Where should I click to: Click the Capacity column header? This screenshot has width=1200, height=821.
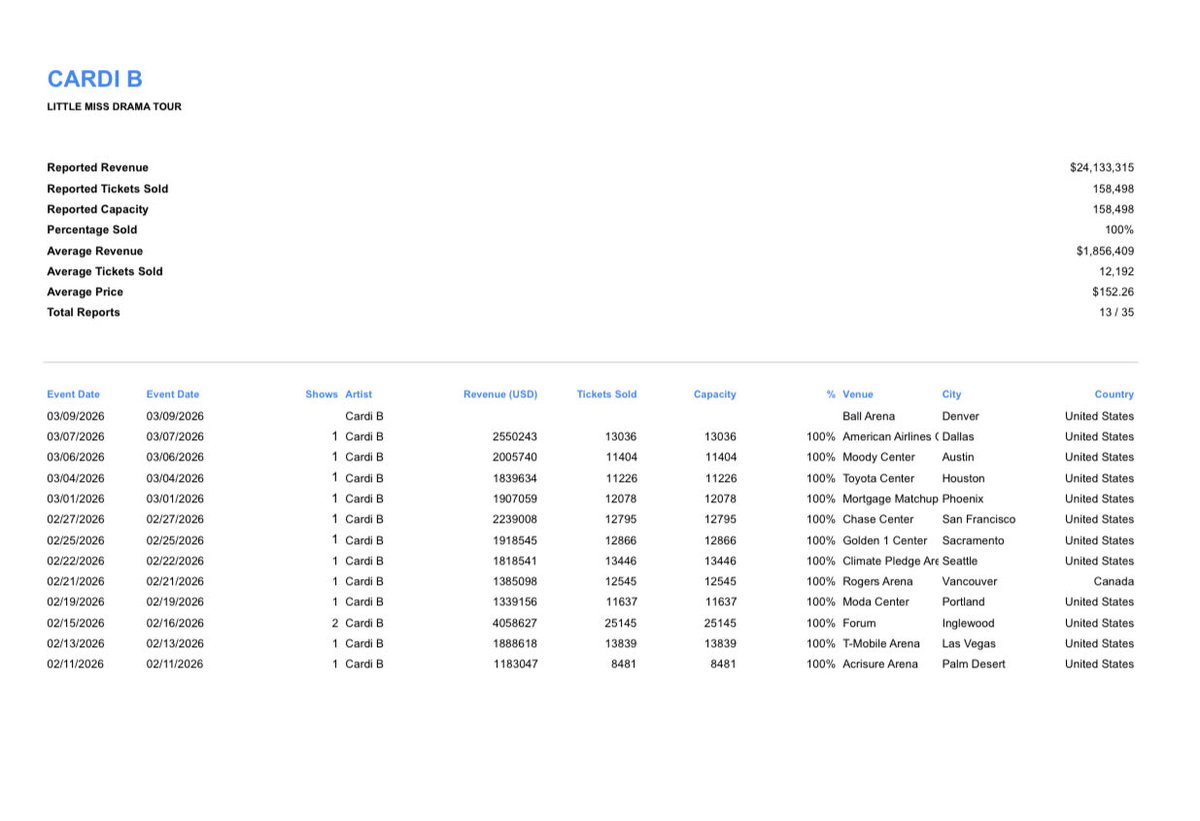click(x=715, y=394)
